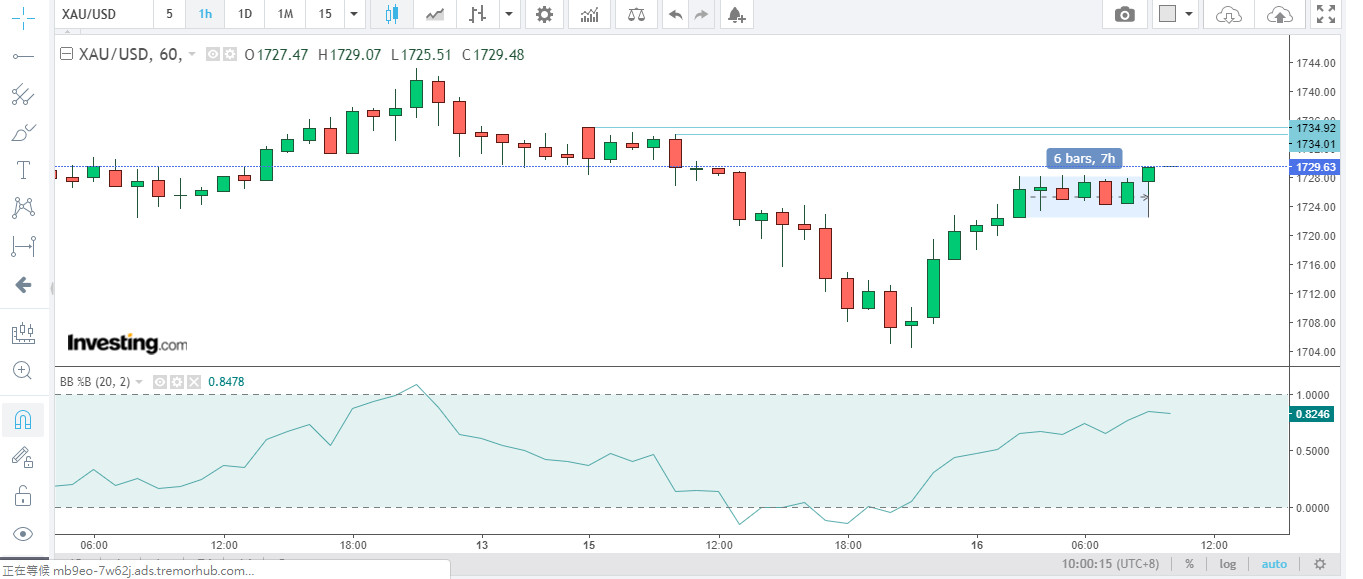Screen dimensions: 1363x579
Task: Enable percent scale at bottom right
Action: (1189, 564)
